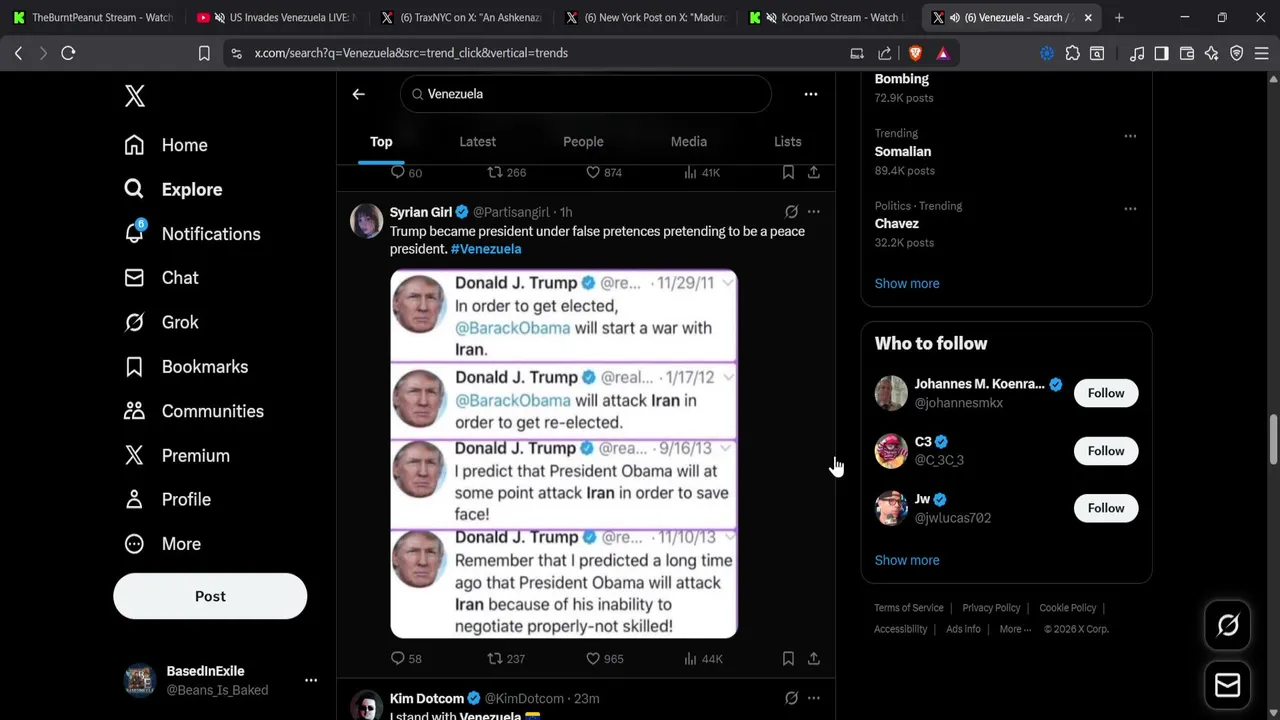Reply to the Syrian Girl post

pos(406,658)
